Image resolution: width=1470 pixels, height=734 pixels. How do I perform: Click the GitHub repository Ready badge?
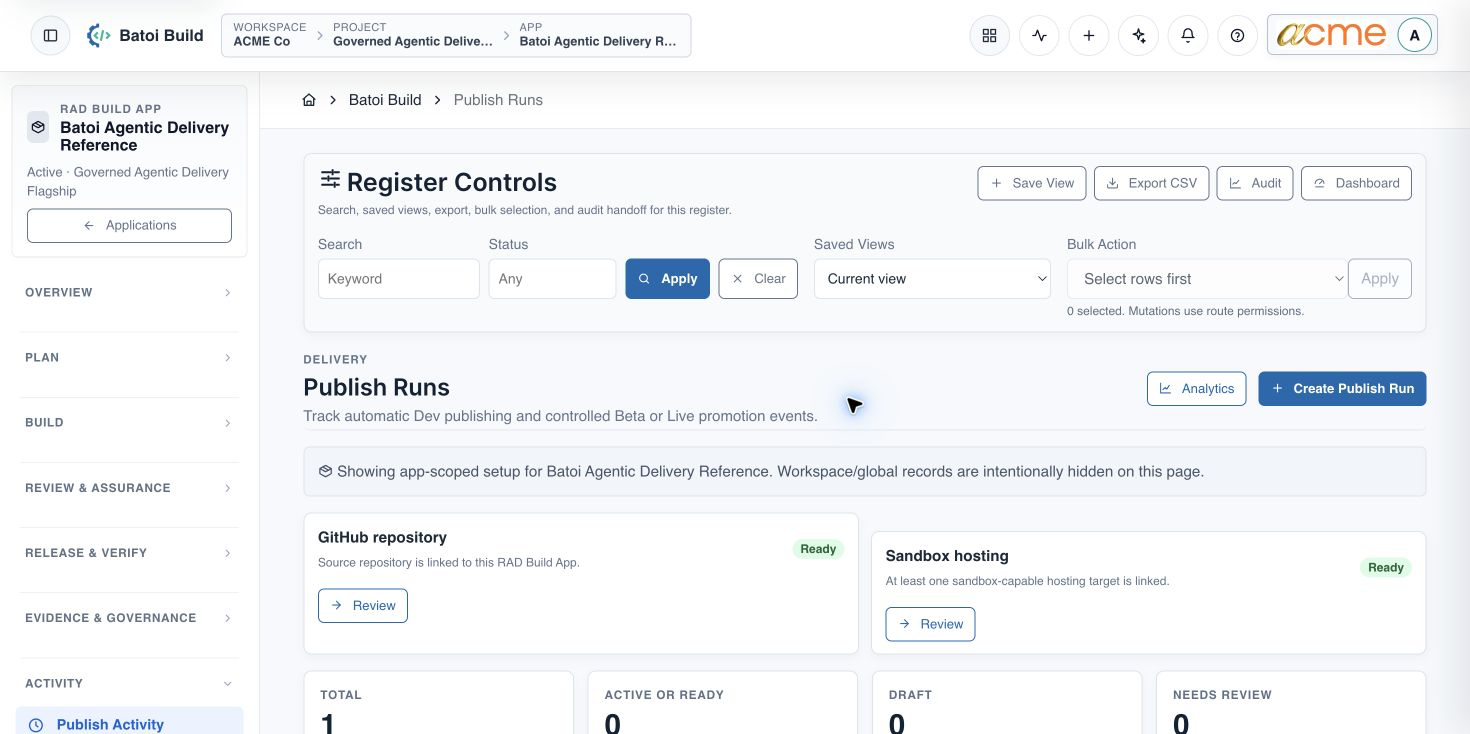(818, 549)
